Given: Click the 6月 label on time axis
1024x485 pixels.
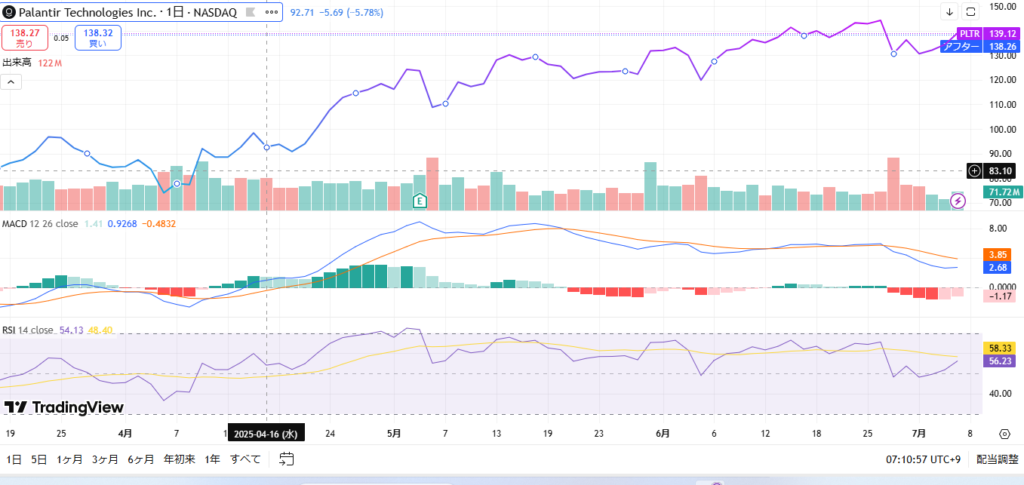Looking at the screenshot, I should 662,433.
